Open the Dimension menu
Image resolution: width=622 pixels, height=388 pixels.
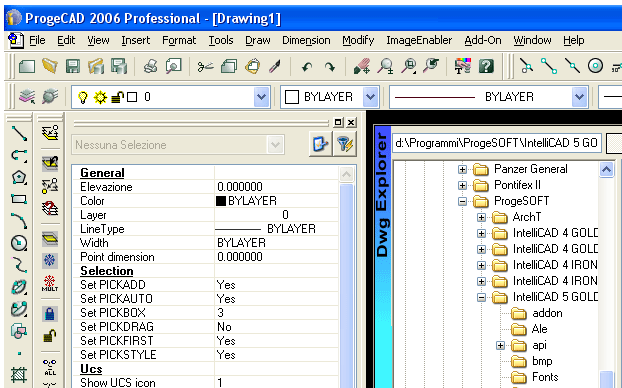tap(306, 40)
